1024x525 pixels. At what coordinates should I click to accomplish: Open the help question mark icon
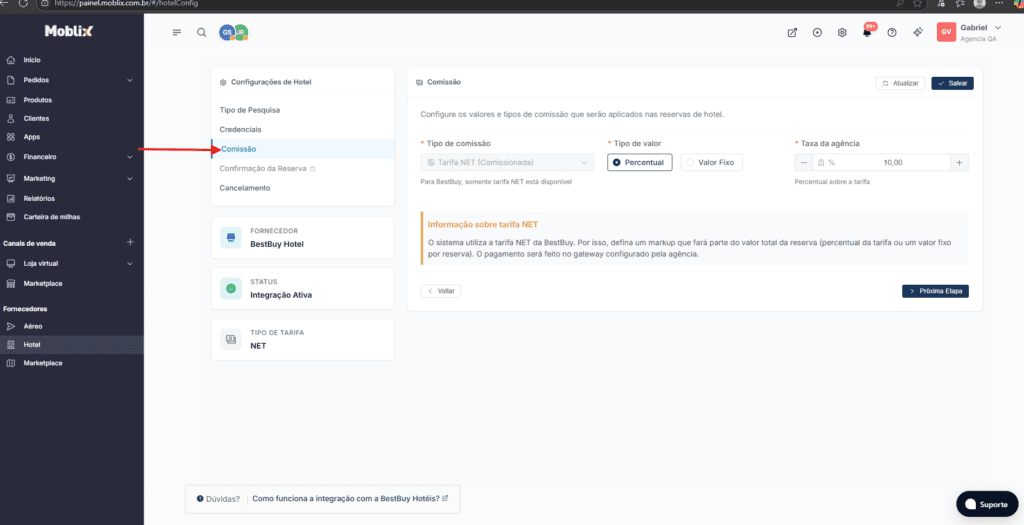coord(892,33)
